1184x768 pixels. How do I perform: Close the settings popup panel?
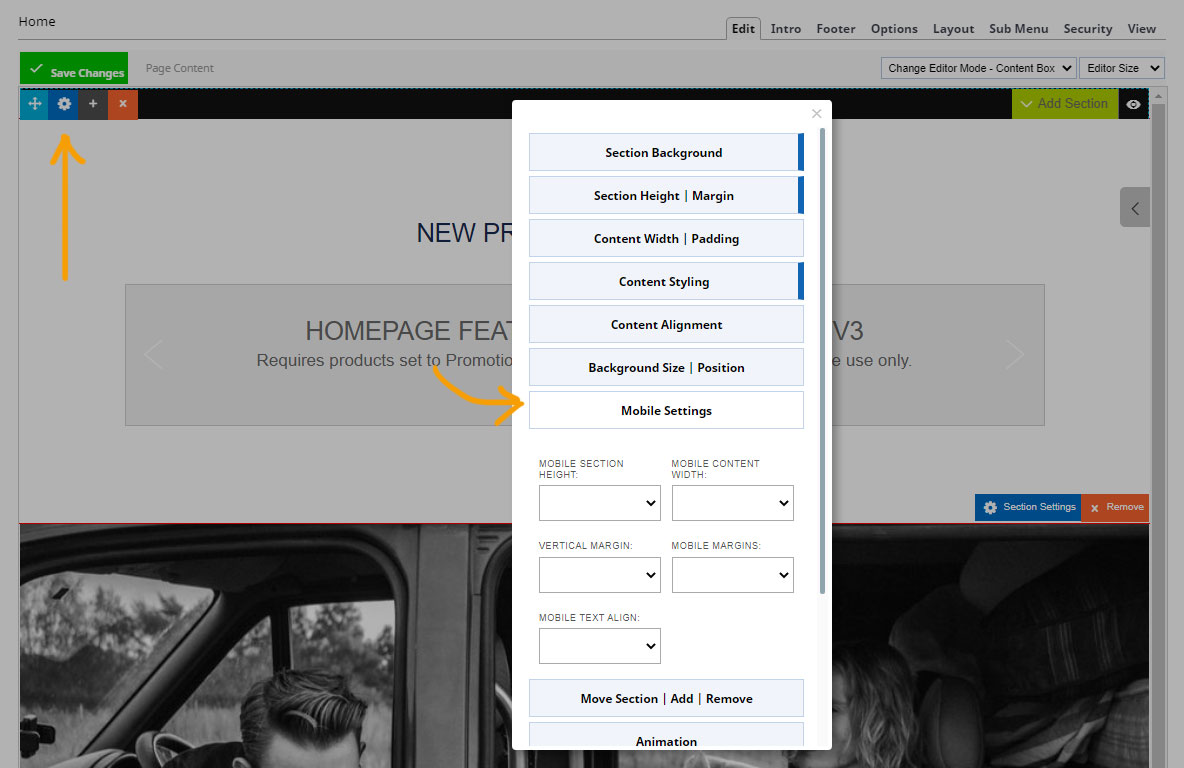[x=816, y=113]
